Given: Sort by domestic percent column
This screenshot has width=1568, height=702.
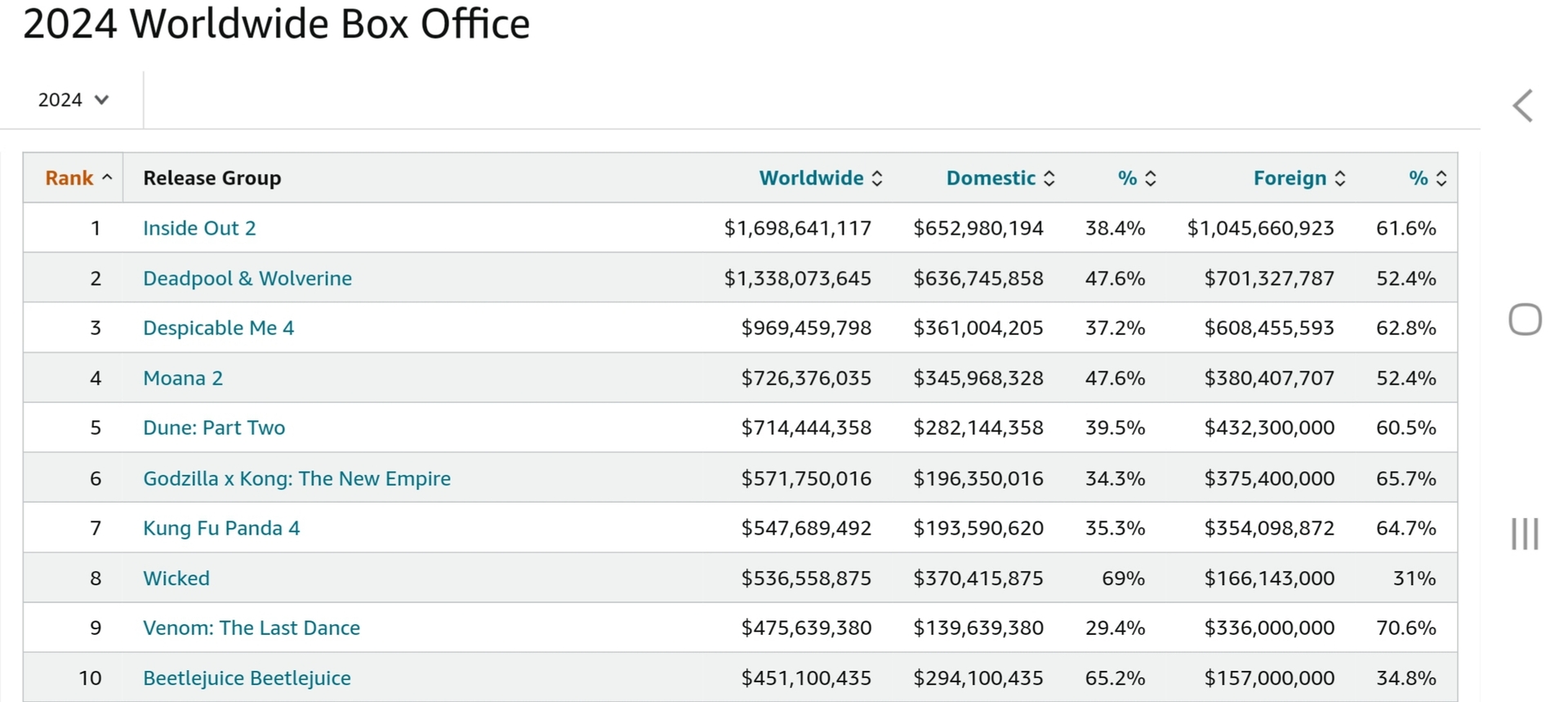Looking at the screenshot, I should tap(1137, 178).
